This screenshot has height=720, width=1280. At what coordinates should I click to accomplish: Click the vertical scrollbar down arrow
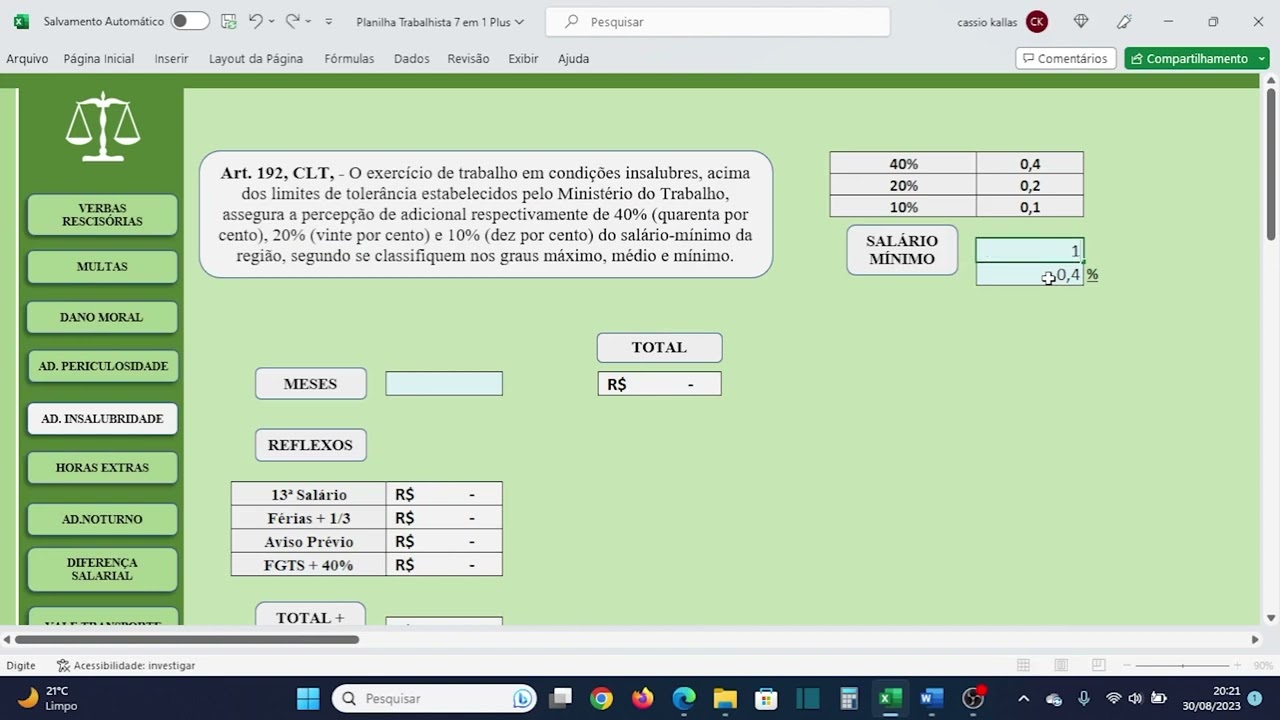click(x=1271, y=618)
